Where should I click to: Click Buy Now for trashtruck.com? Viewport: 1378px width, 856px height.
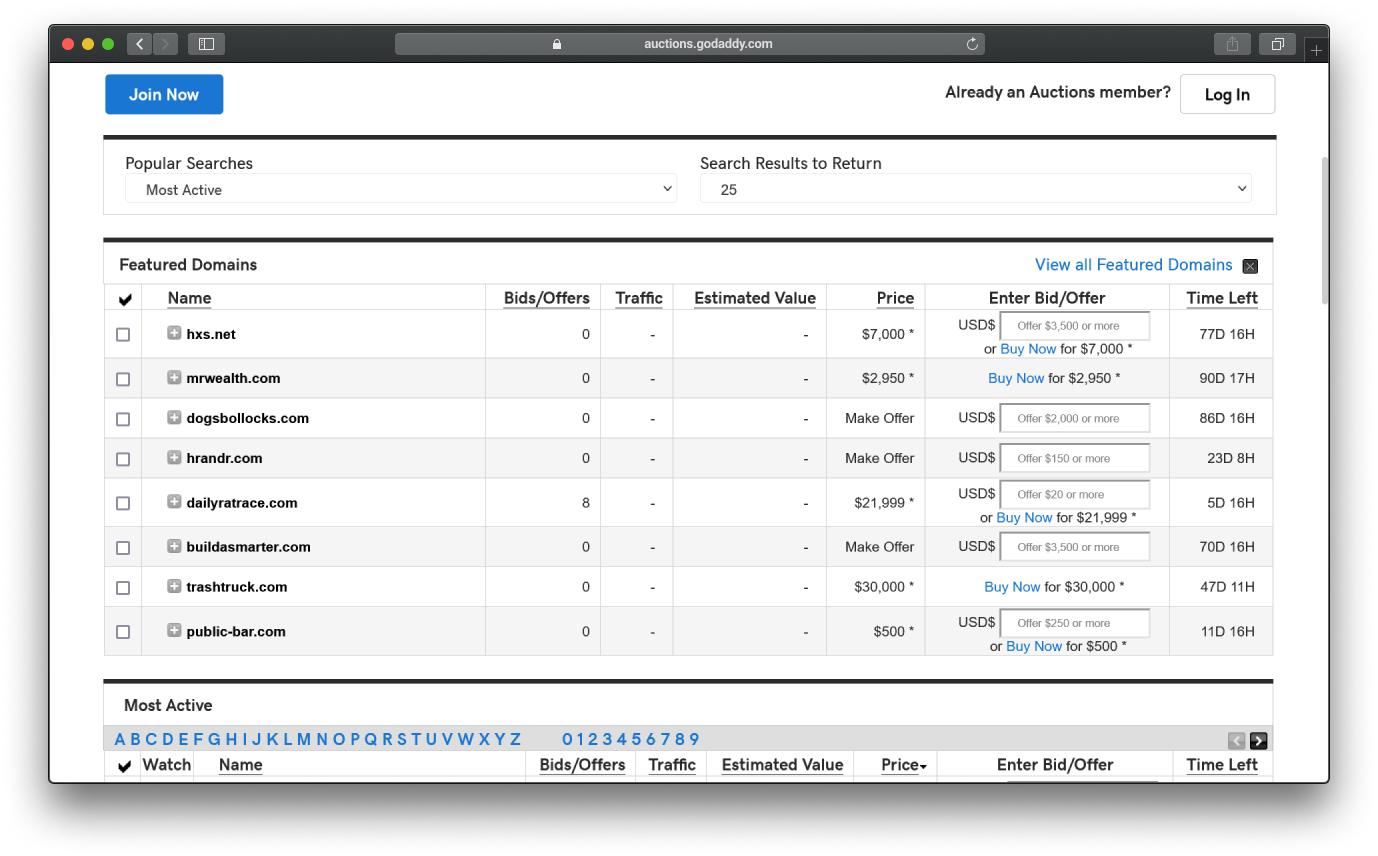tap(1012, 587)
